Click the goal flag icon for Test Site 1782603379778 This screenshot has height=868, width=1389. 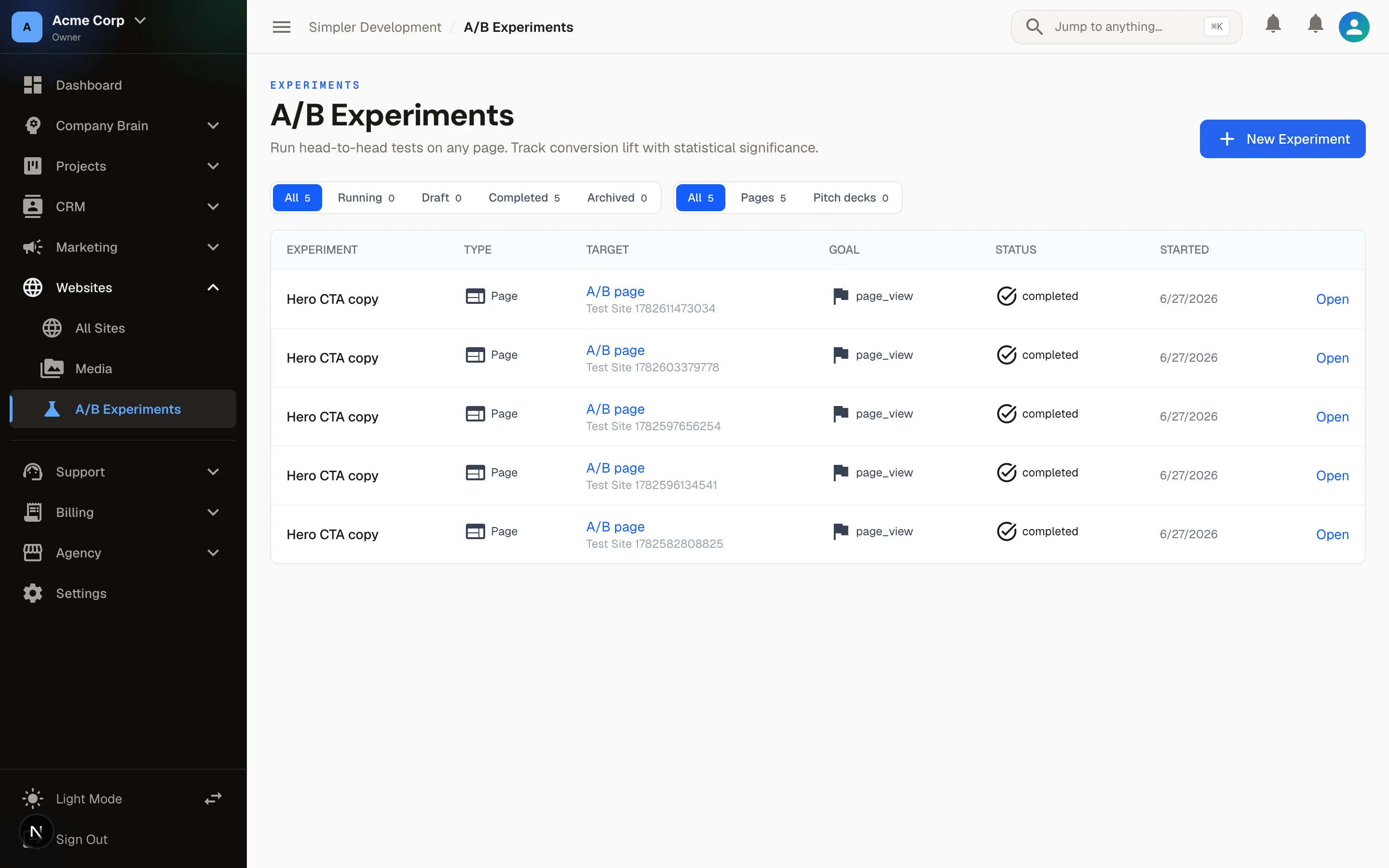click(x=841, y=355)
